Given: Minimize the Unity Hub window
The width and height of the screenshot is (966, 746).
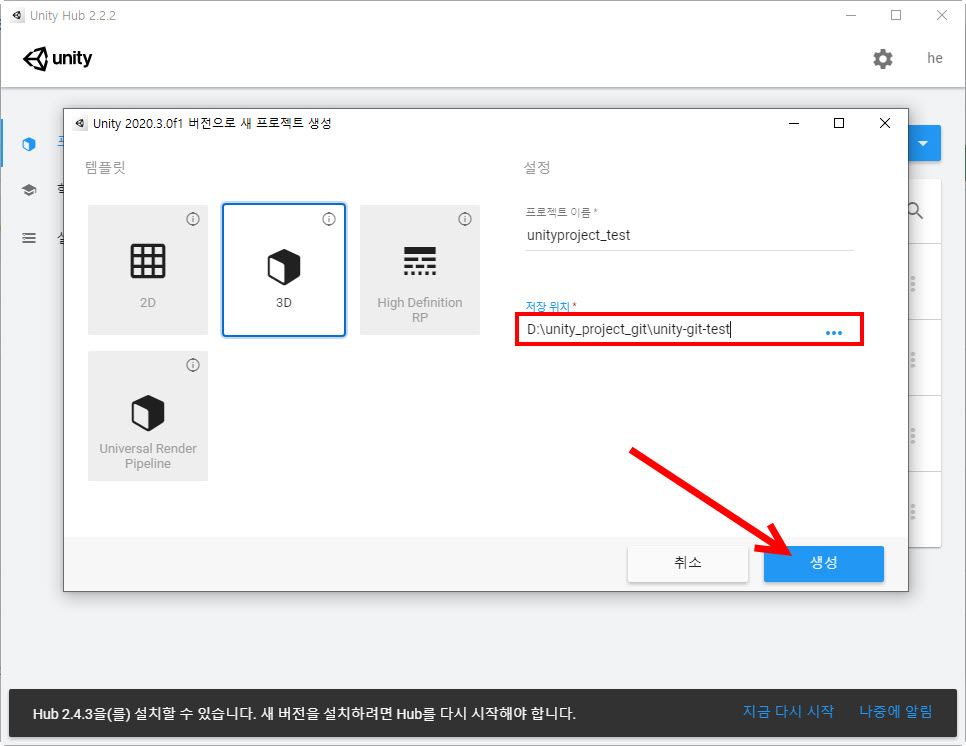Looking at the screenshot, I should tap(851, 15).
